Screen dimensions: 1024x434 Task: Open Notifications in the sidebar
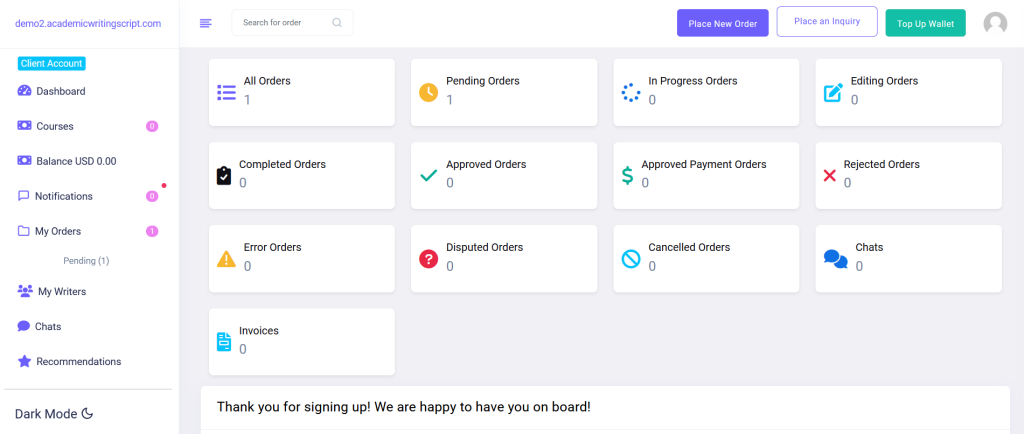(63, 196)
